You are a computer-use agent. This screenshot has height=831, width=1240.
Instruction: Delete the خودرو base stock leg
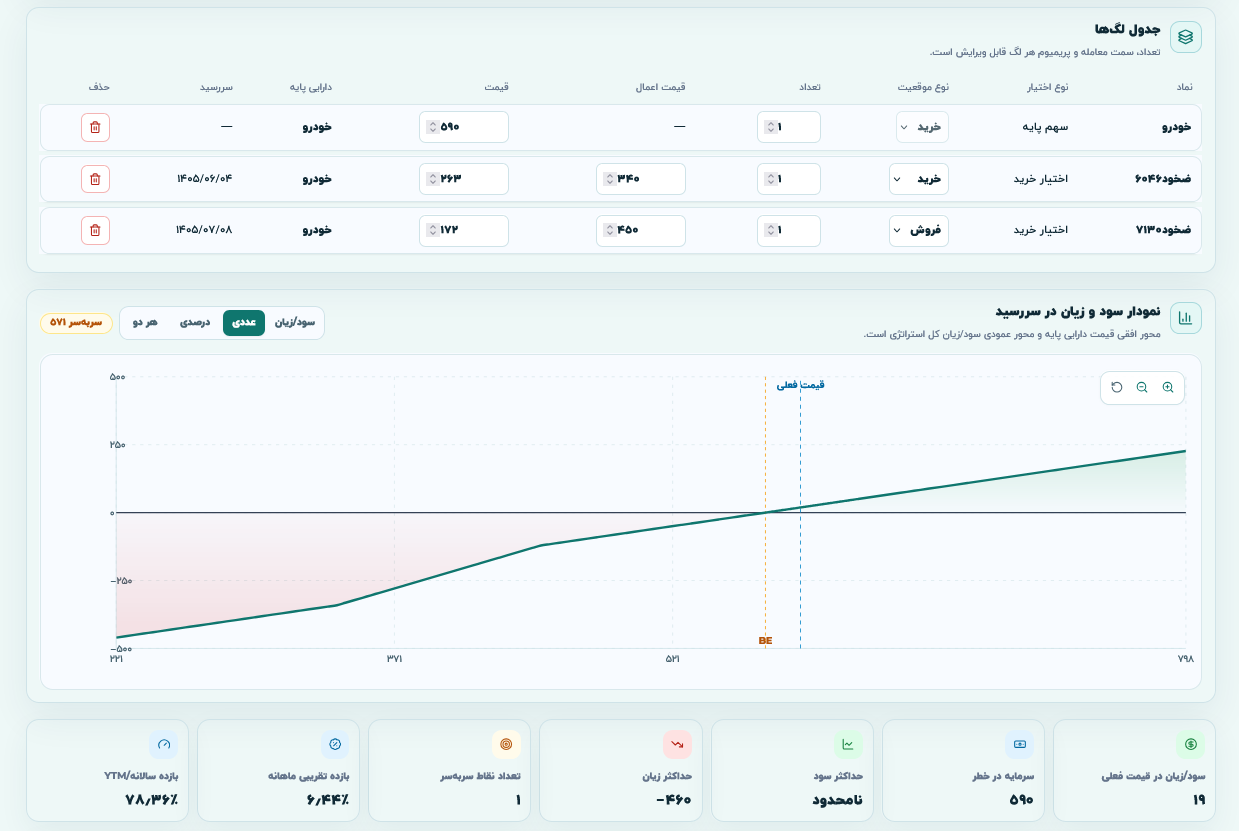[x=95, y=127]
